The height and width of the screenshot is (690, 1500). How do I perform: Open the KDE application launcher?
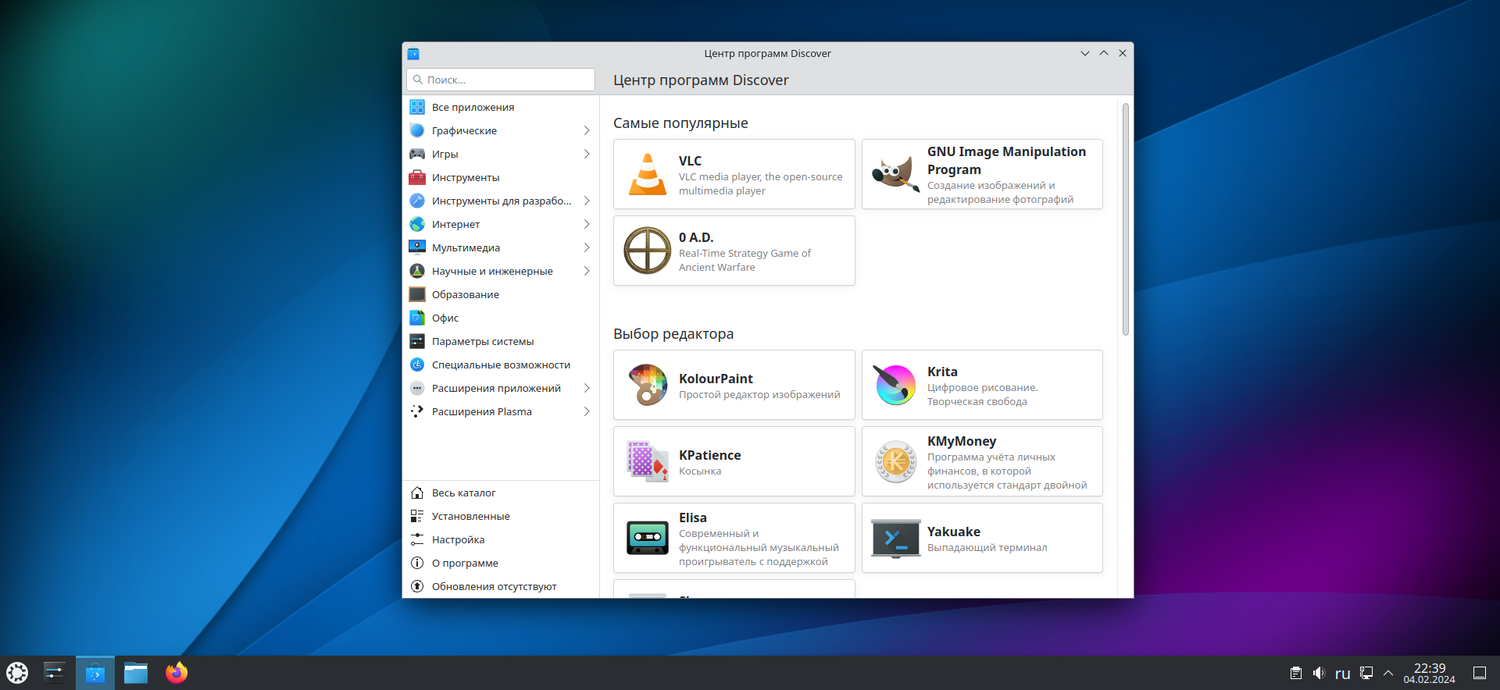[x=17, y=673]
